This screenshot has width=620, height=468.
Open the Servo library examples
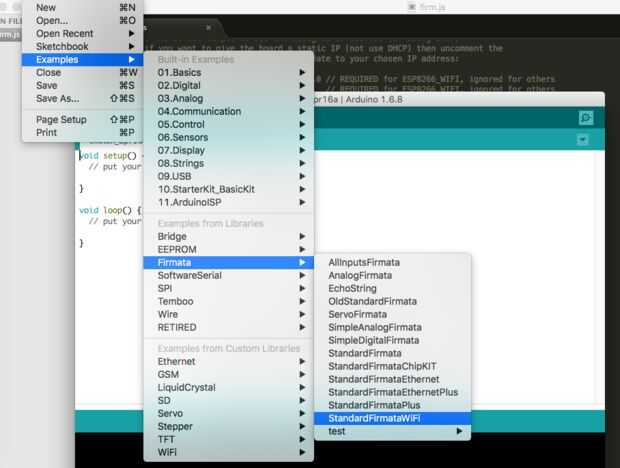pyautogui.click(x=229, y=413)
